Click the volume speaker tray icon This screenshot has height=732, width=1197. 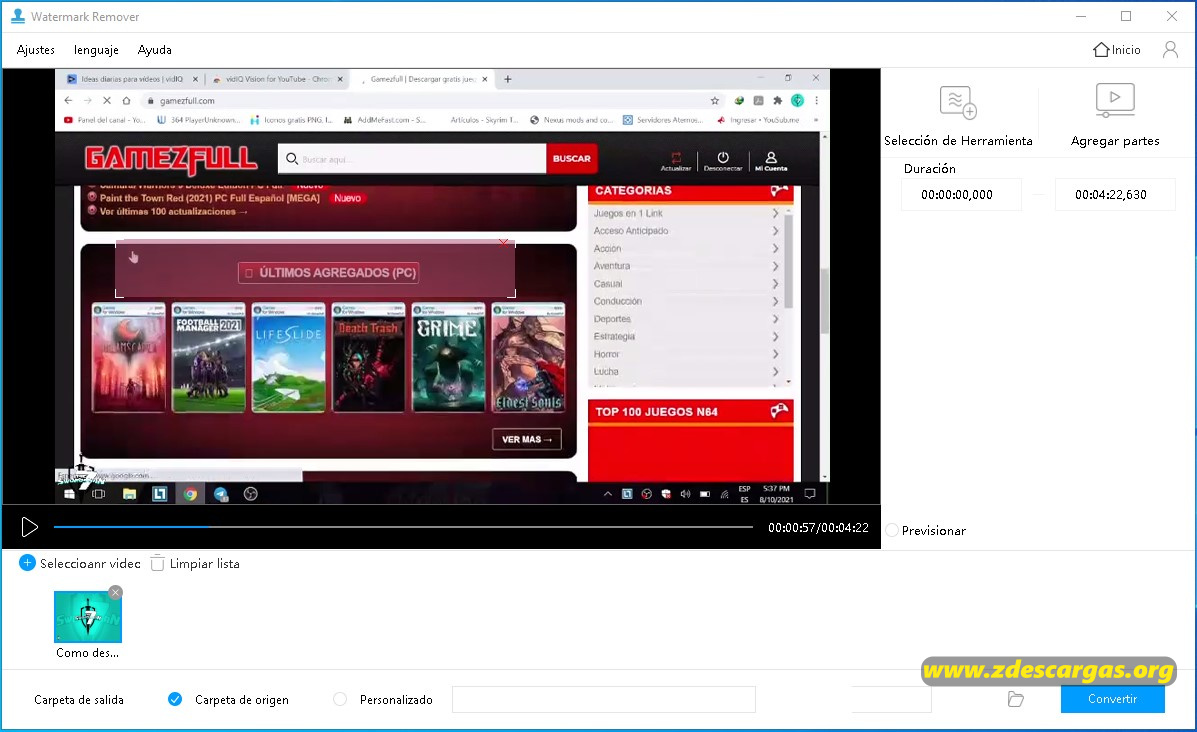point(685,494)
